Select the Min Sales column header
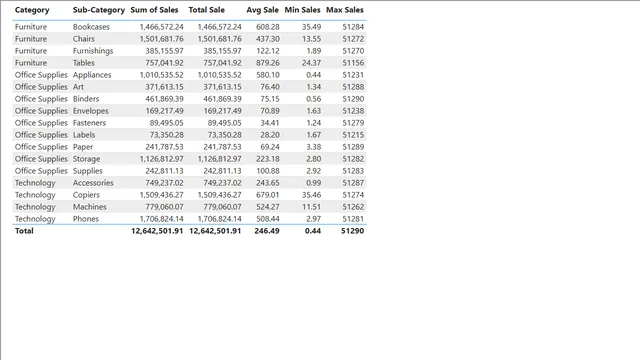The width and height of the screenshot is (640, 360). pyautogui.click(x=302, y=10)
